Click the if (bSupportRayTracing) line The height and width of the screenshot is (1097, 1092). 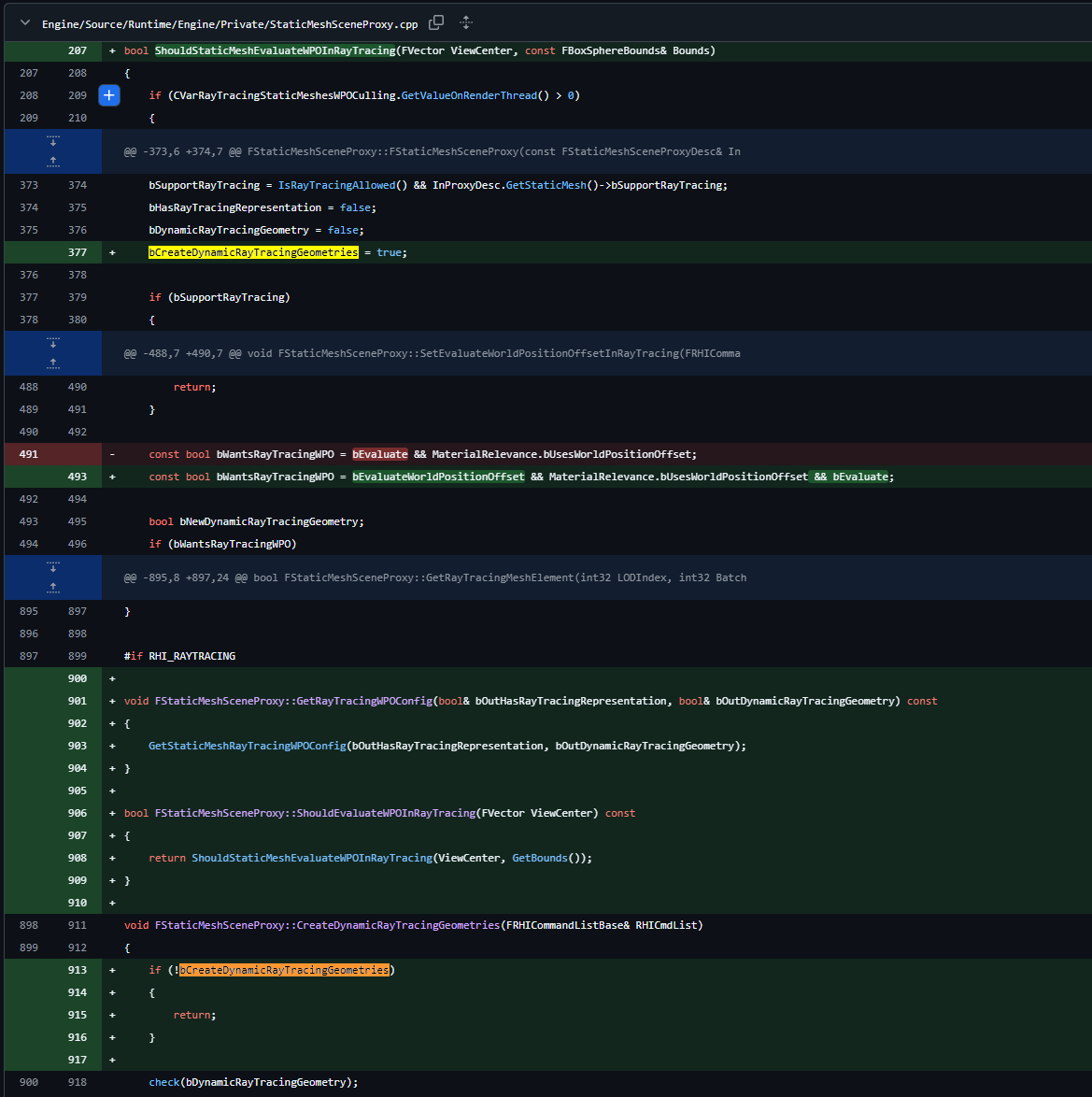[219, 297]
